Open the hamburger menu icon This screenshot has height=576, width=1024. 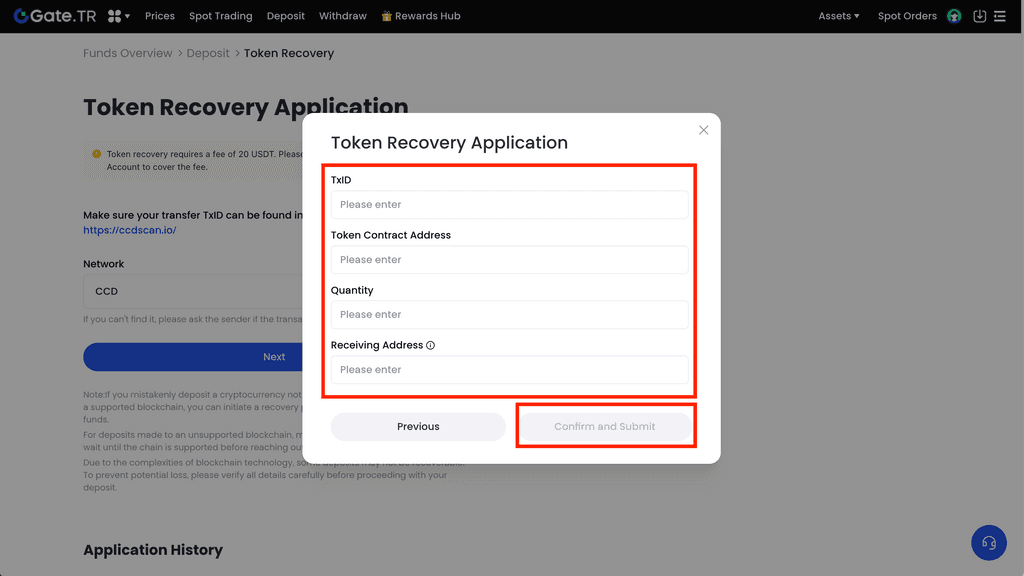1000,16
